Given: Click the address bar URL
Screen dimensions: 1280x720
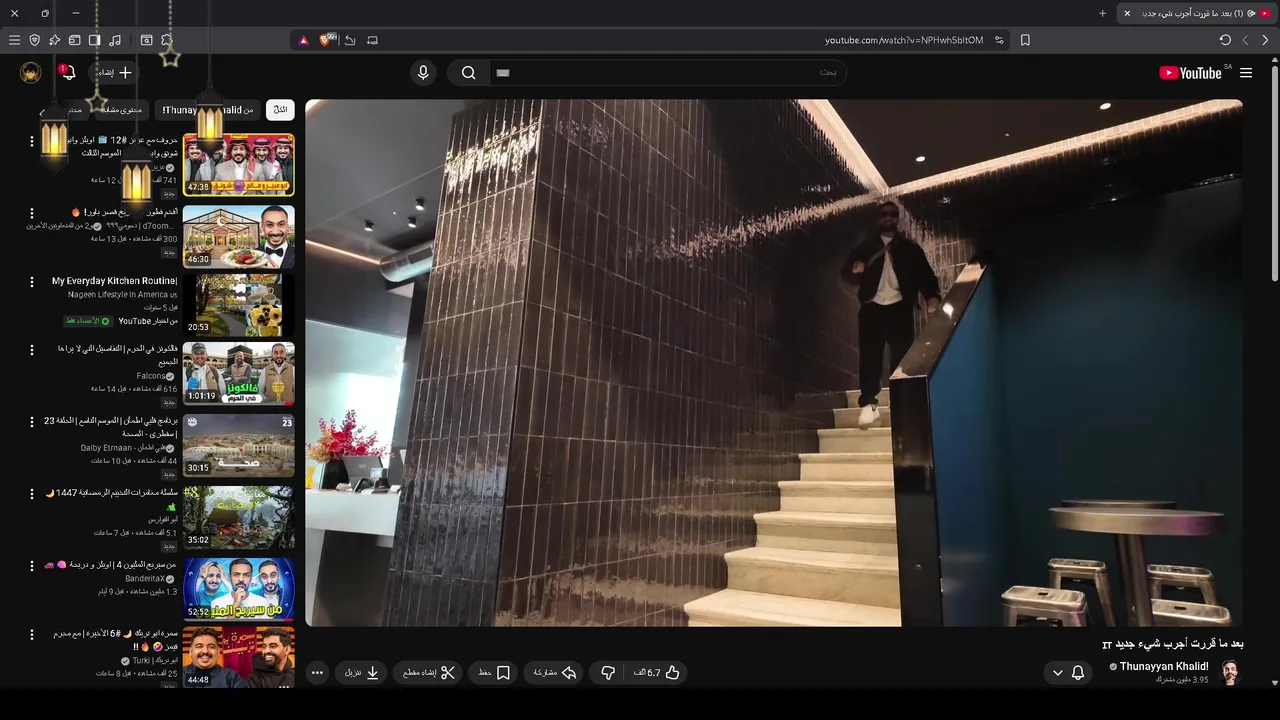Looking at the screenshot, I should pyautogui.click(x=904, y=40).
